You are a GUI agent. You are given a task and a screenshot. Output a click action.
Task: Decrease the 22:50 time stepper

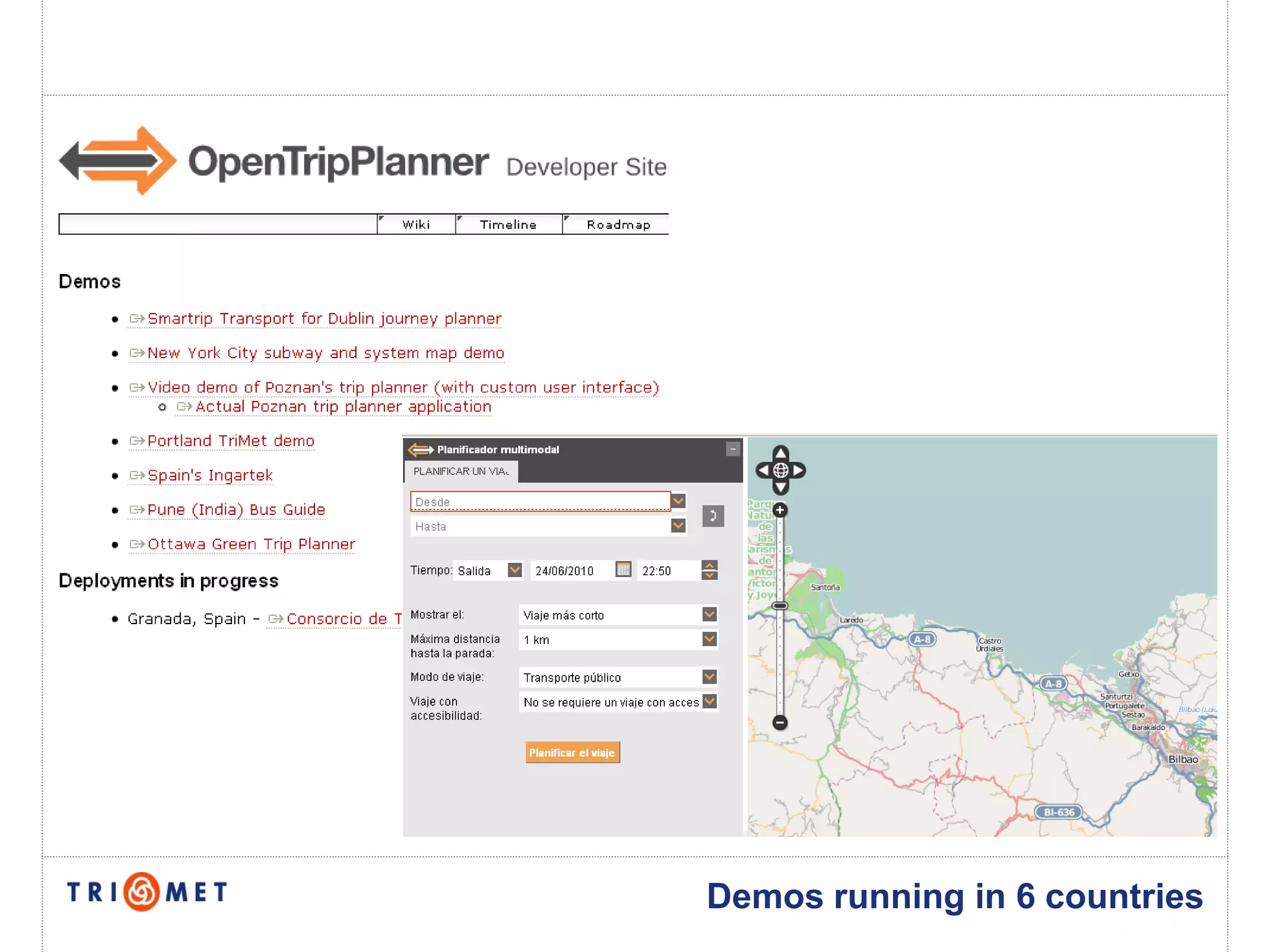click(709, 575)
